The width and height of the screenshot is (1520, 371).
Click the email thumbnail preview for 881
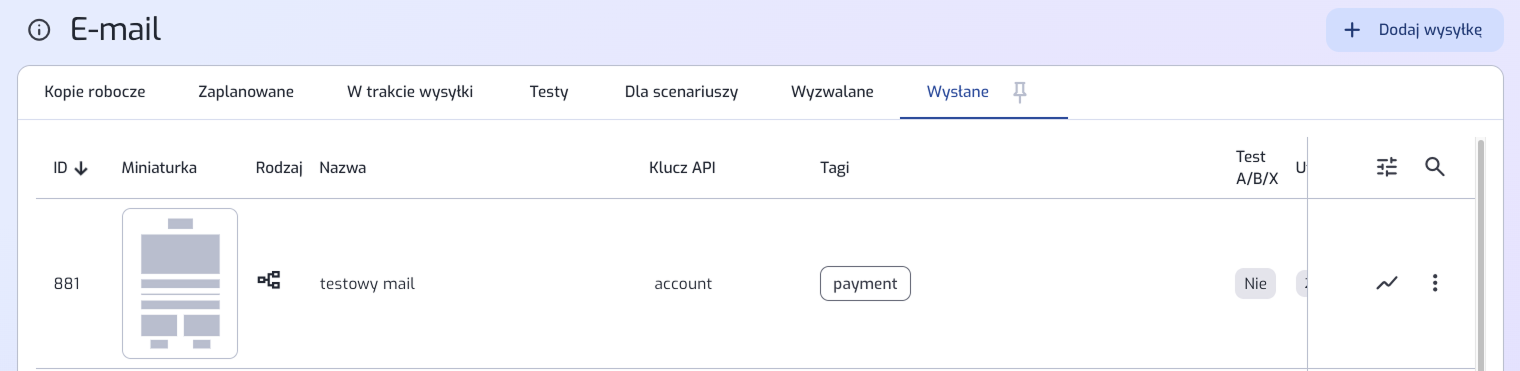click(180, 283)
